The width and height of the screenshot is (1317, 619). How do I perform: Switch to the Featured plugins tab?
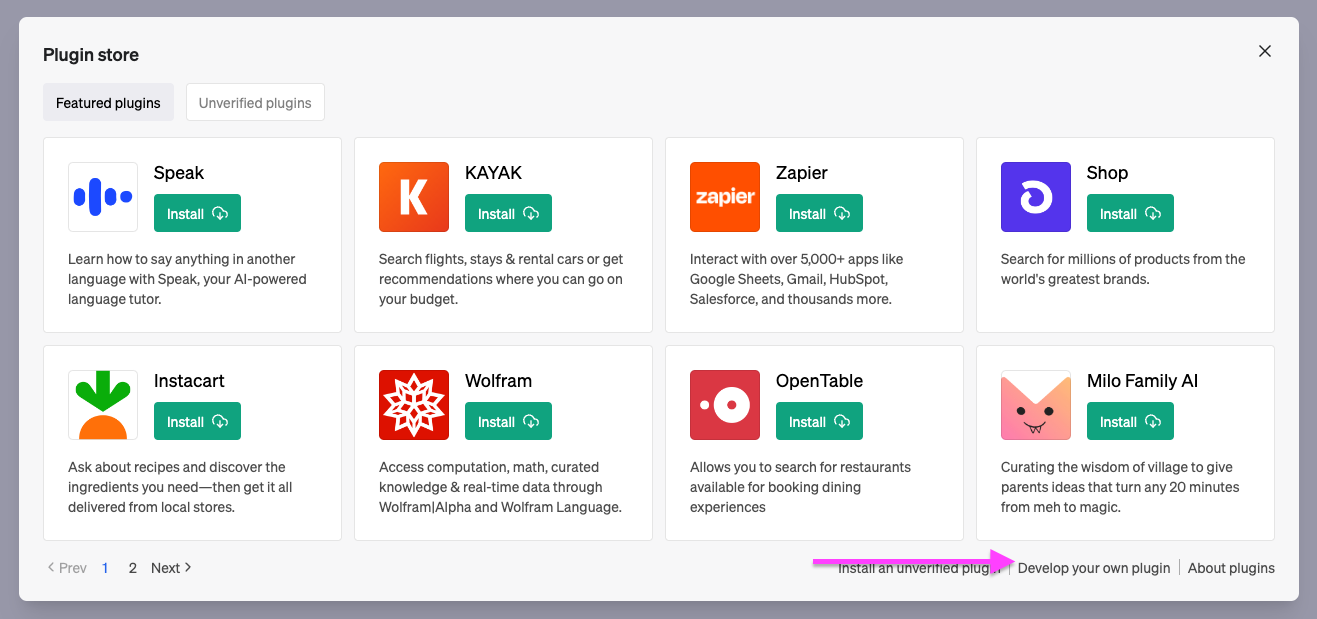(x=108, y=103)
